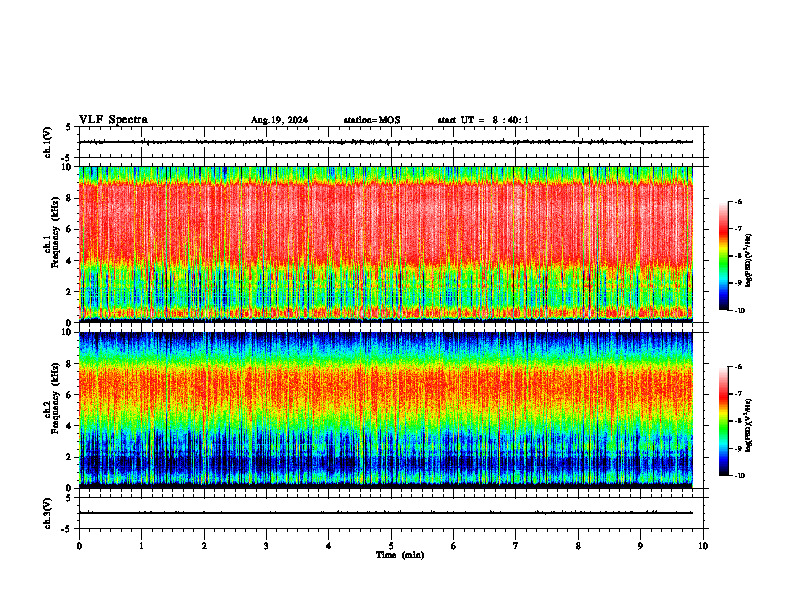Click the "-6" tick on ch.1 color bar
Image resolution: width=792 pixels, height=612 pixels.
click(738, 202)
